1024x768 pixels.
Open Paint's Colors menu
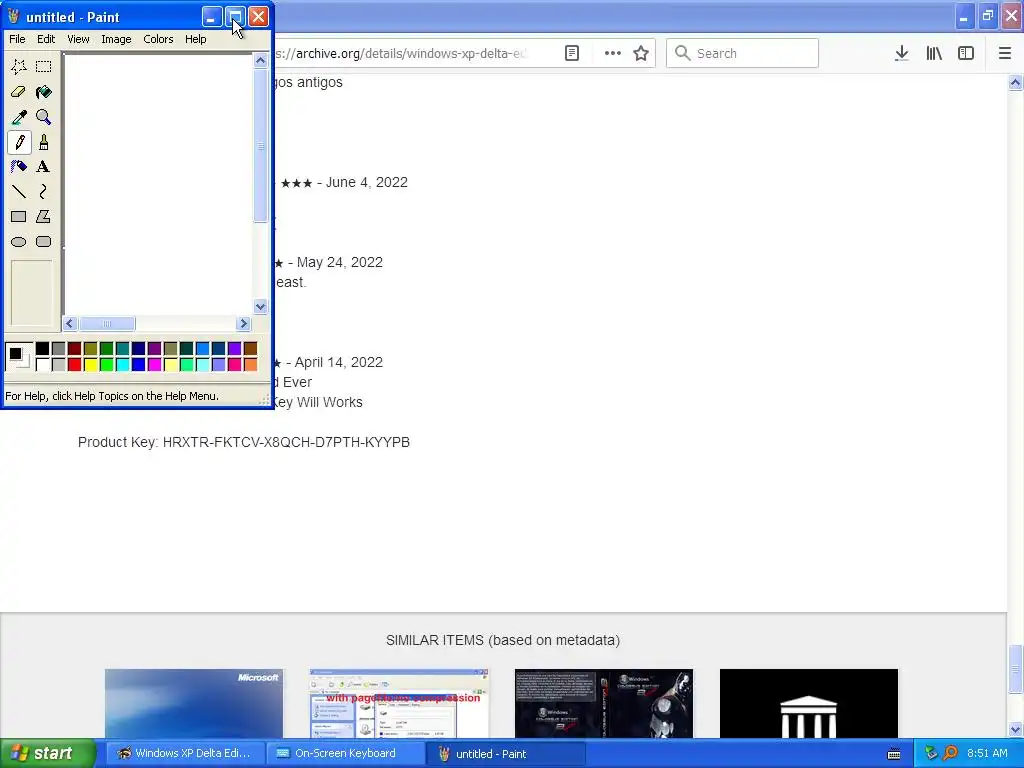coord(159,39)
